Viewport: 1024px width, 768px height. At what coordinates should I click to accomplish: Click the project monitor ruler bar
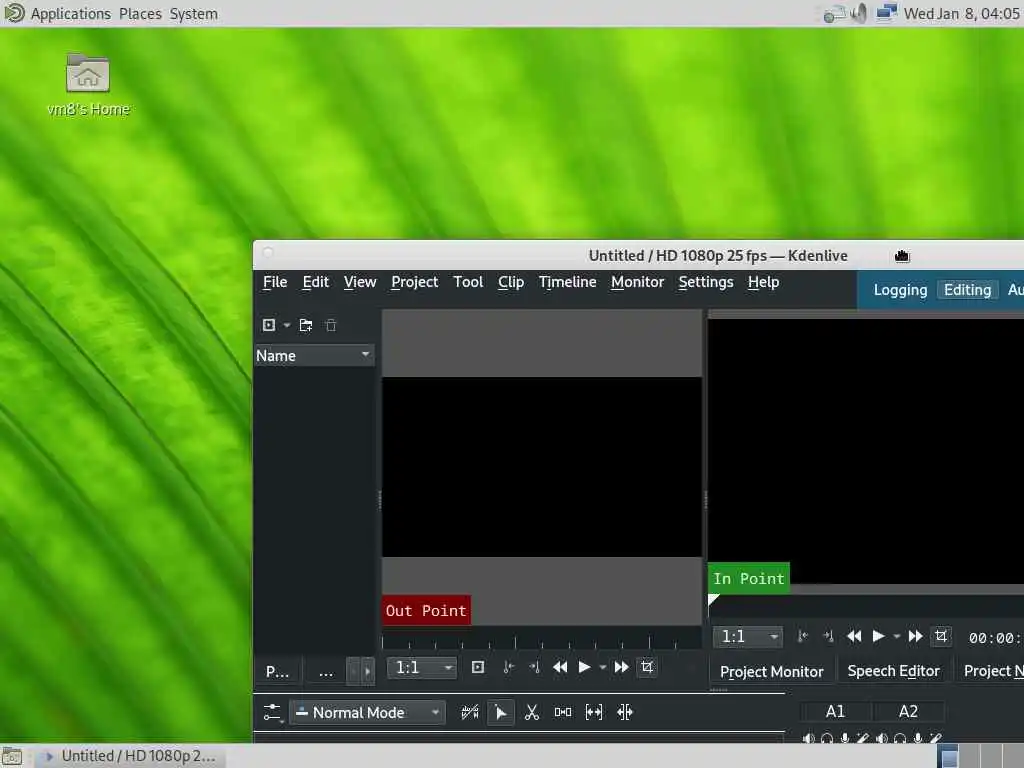click(x=866, y=605)
